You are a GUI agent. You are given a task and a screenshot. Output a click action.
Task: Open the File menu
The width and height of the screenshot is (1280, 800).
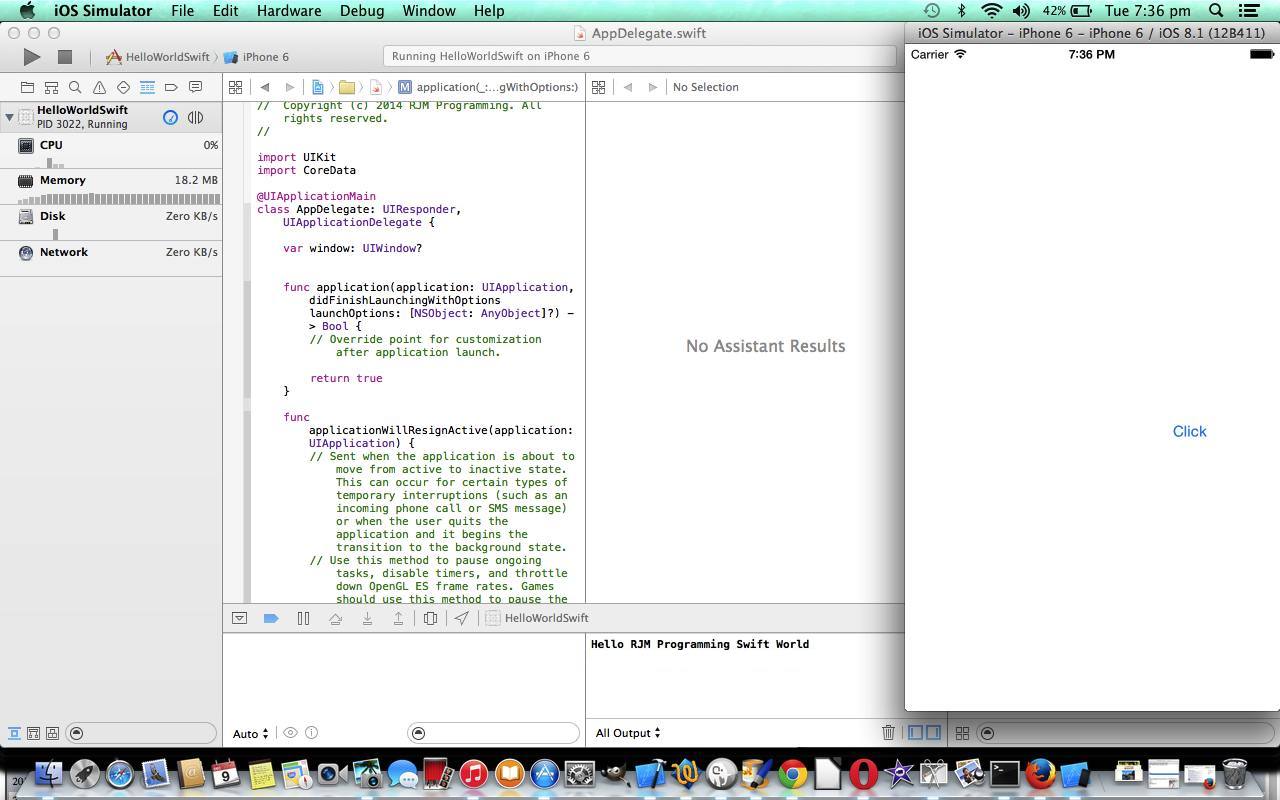tap(182, 11)
